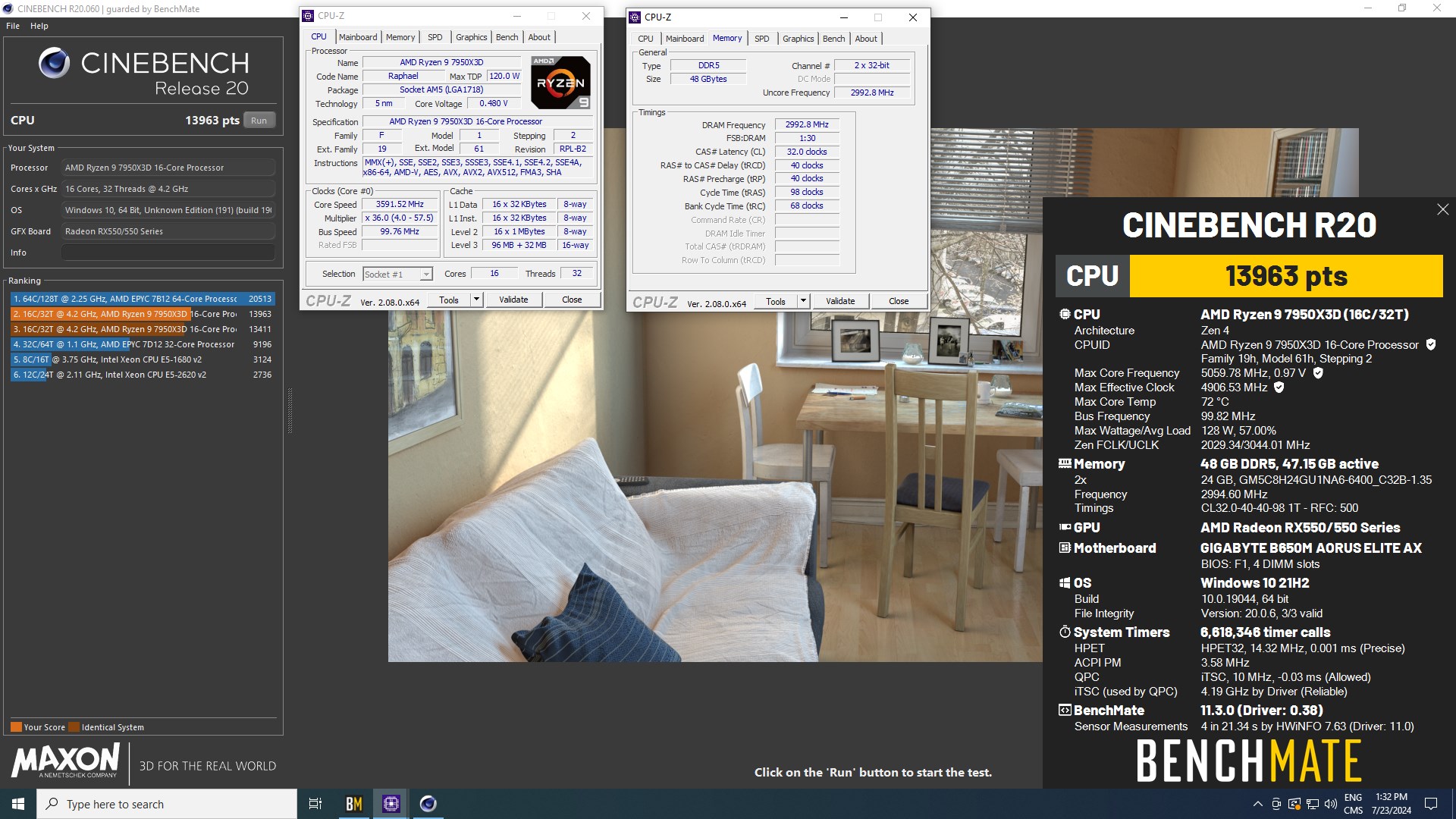Open the Windows Start menu
The width and height of the screenshot is (1456, 819).
18,804
